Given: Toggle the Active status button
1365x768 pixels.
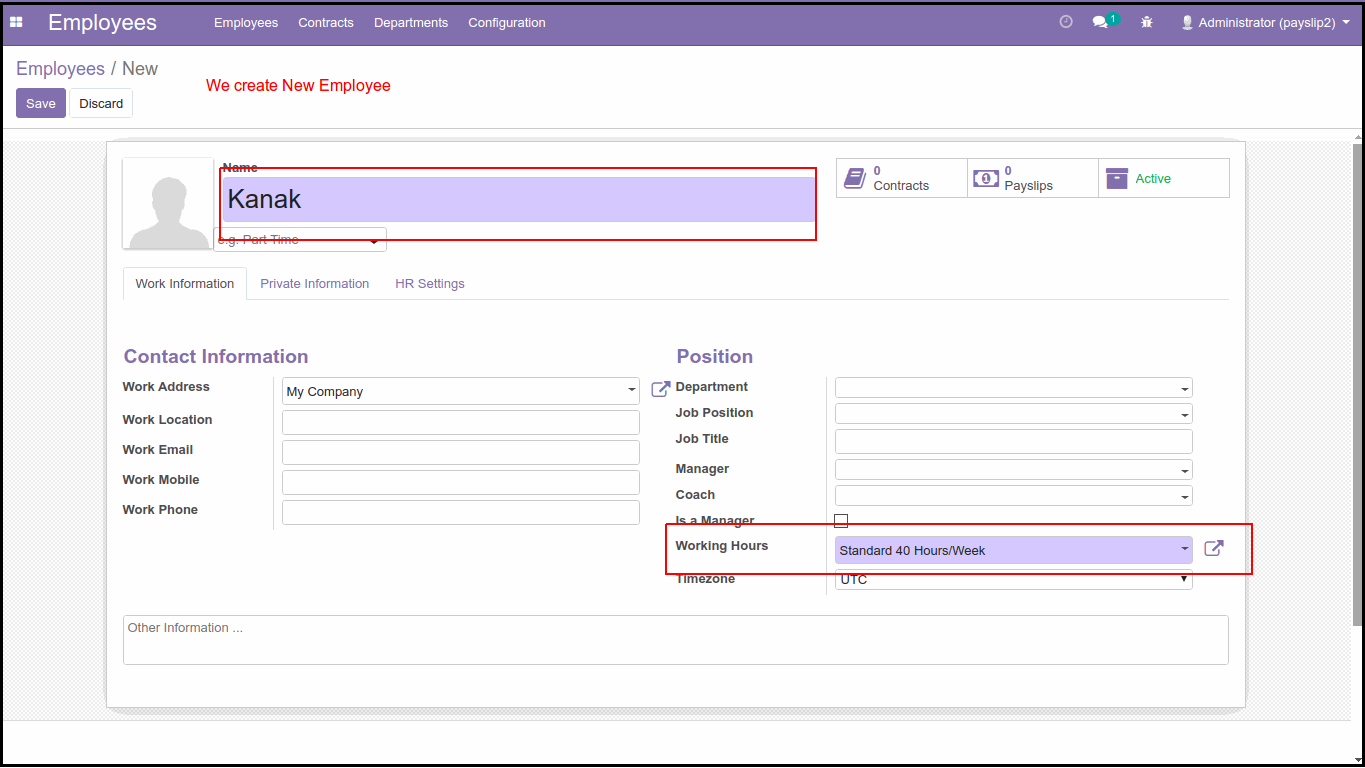Looking at the screenshot, I should 1164,178.
